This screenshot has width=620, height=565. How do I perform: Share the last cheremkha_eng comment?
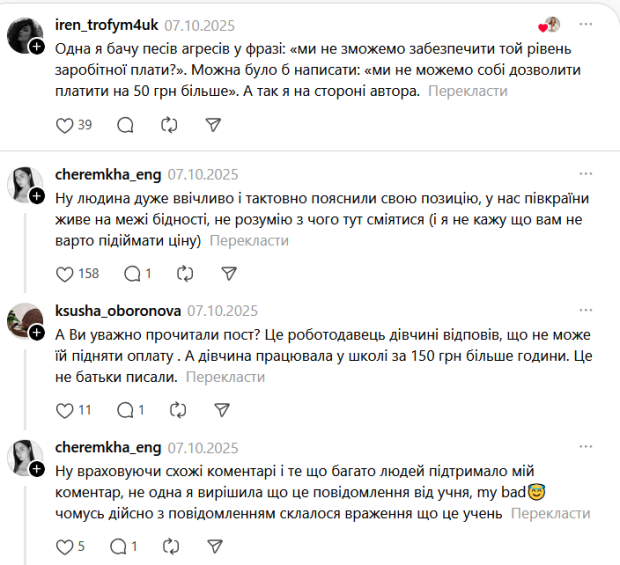click(215, 546)
